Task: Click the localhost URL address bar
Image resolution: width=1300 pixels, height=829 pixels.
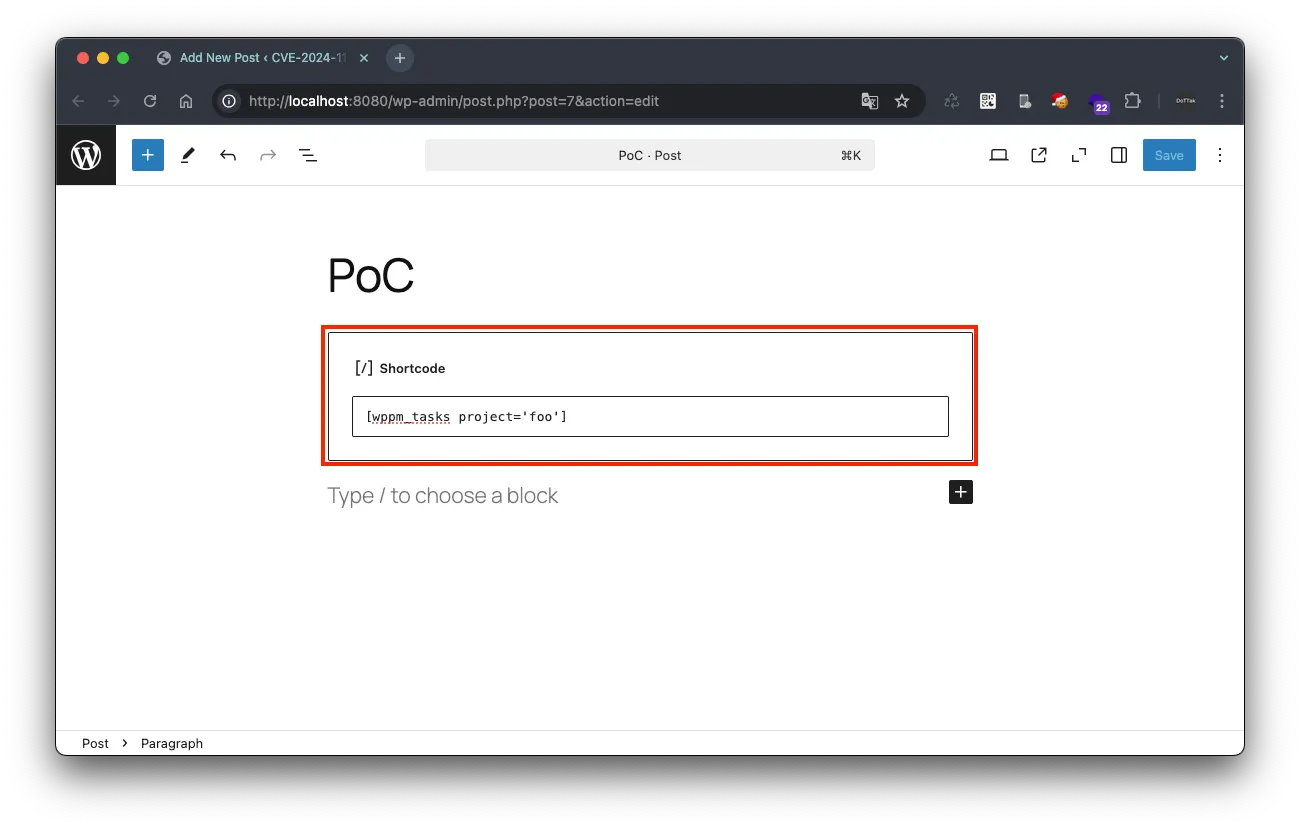Action: point(454,101)
